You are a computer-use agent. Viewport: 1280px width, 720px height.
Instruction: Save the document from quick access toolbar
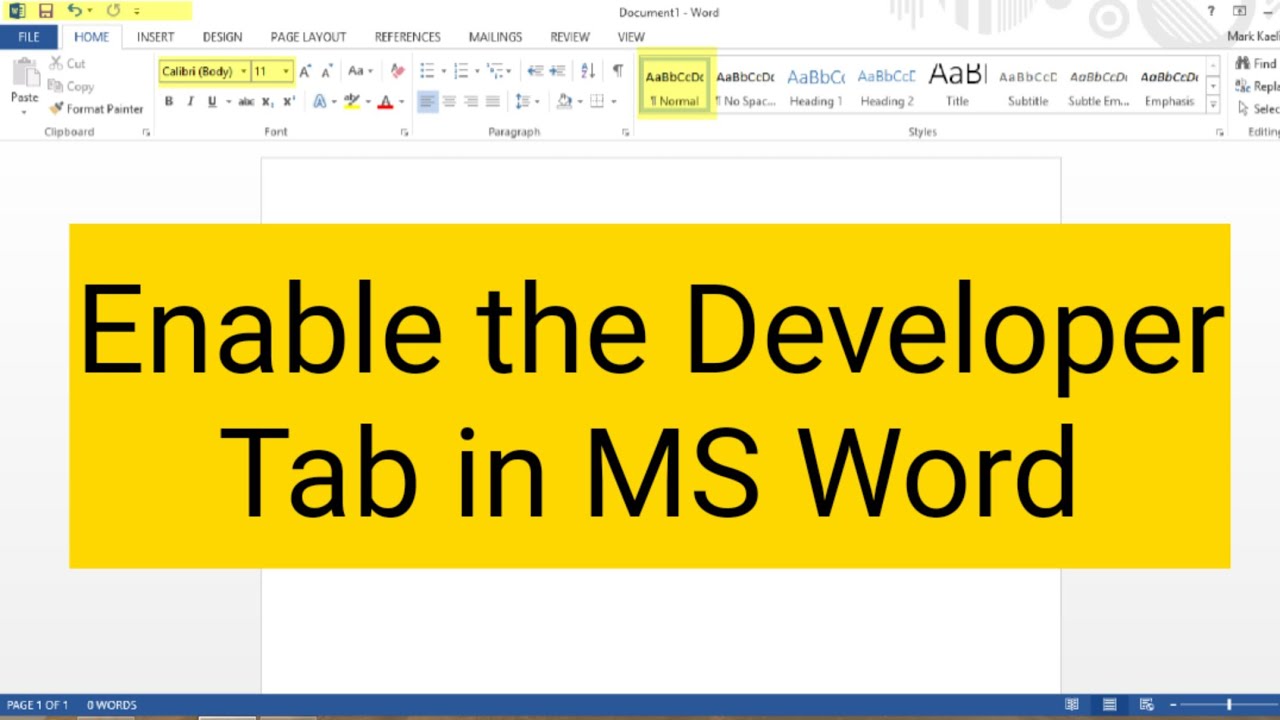[x=45, y=11]
